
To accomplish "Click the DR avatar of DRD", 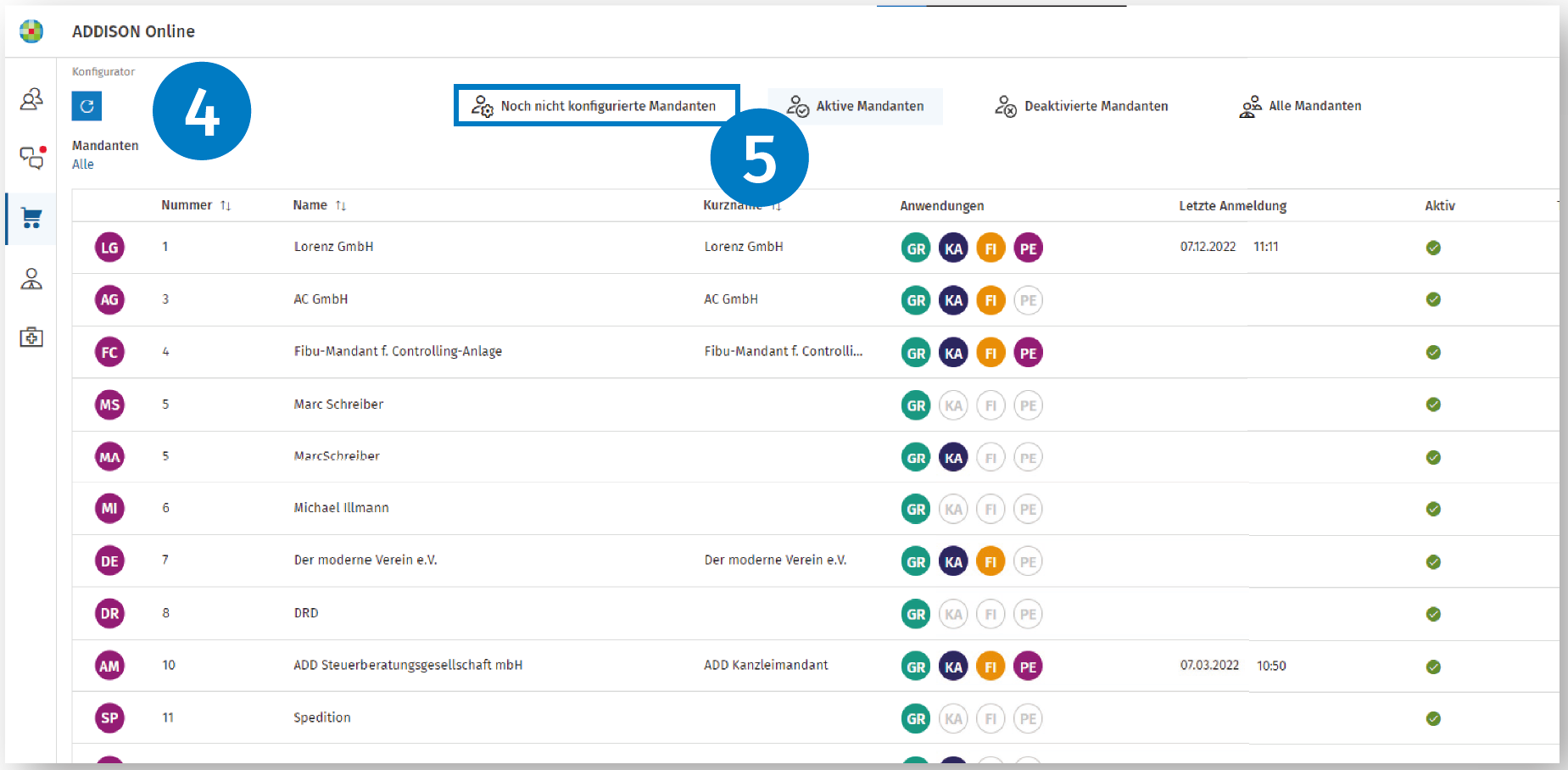I will pyautogui.click(x=109, y=613).
